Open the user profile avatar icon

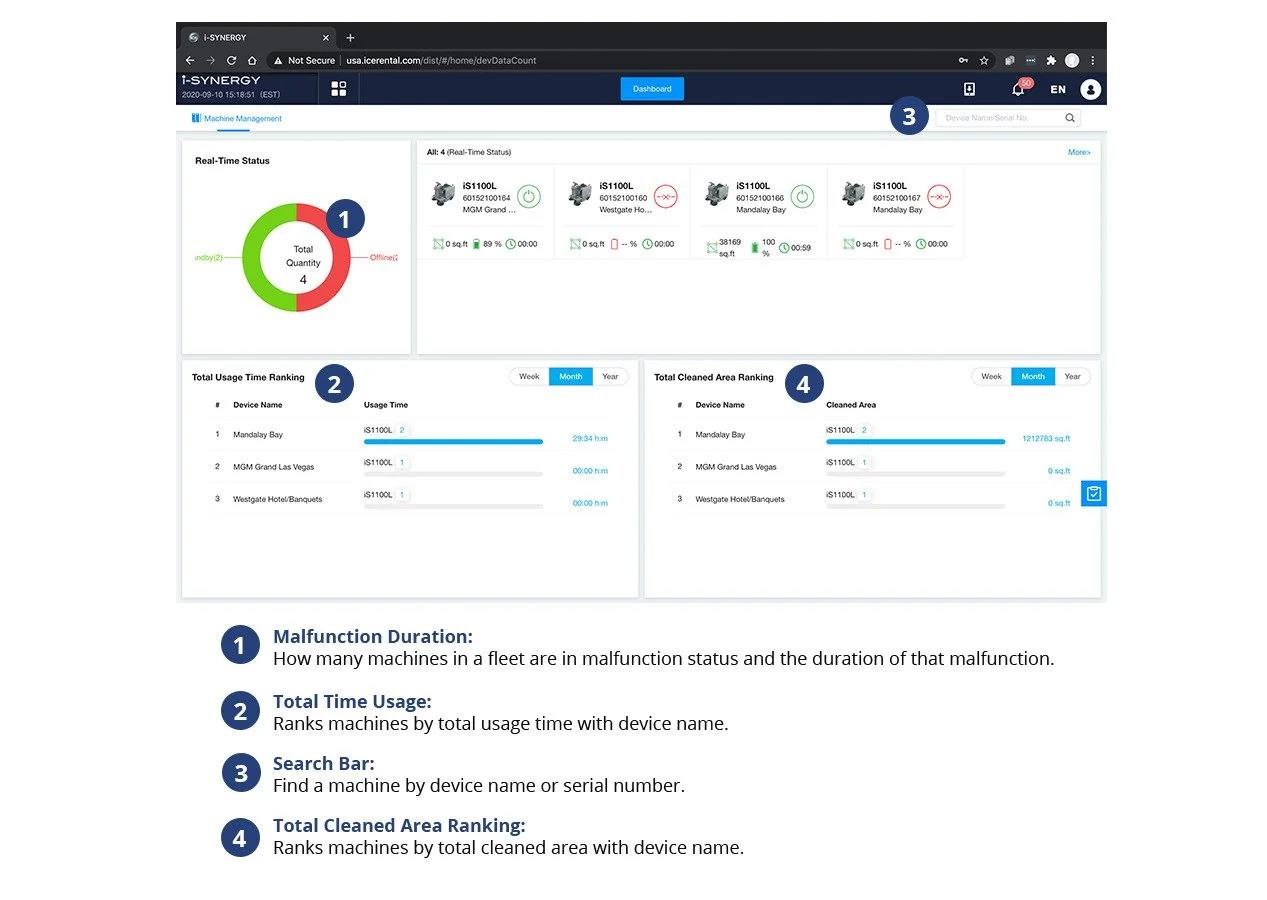1090,89
